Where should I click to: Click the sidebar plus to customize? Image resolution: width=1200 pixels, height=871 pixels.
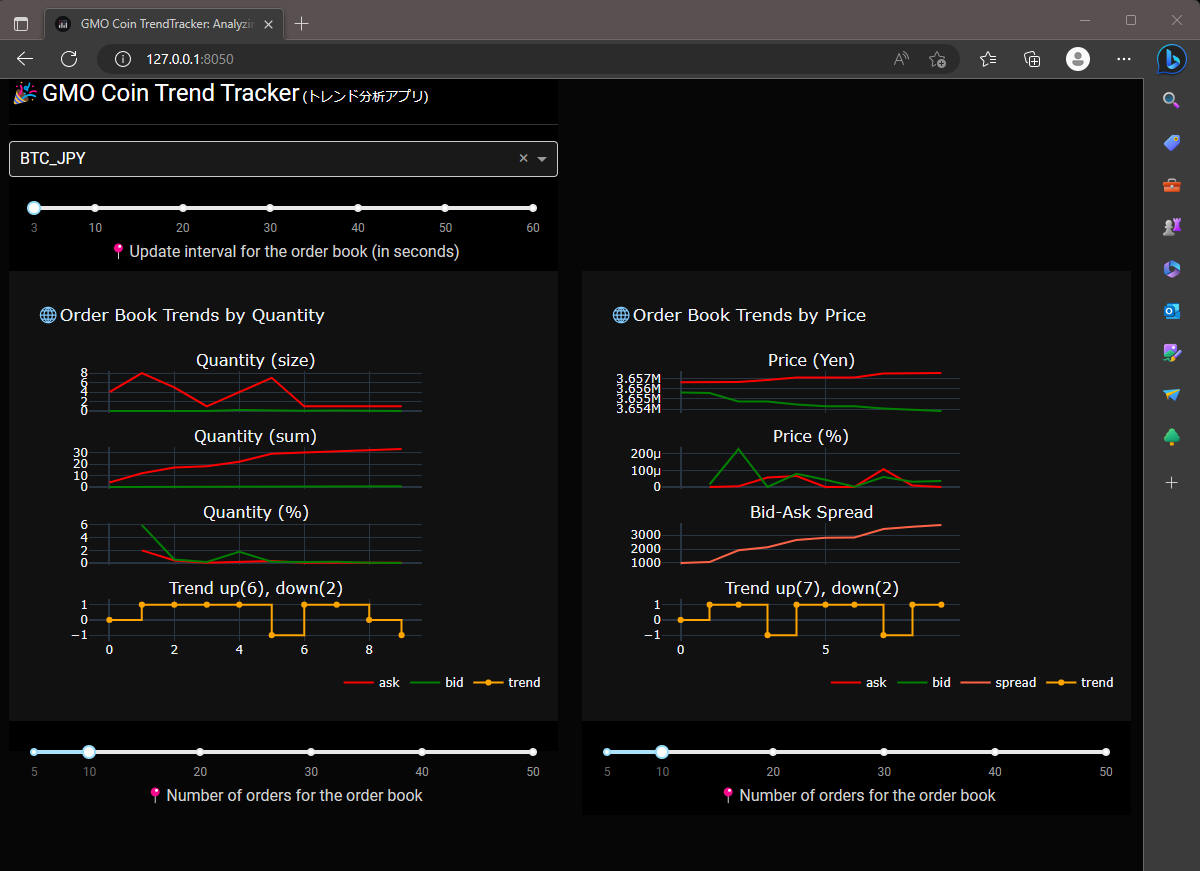point(1172,482)
